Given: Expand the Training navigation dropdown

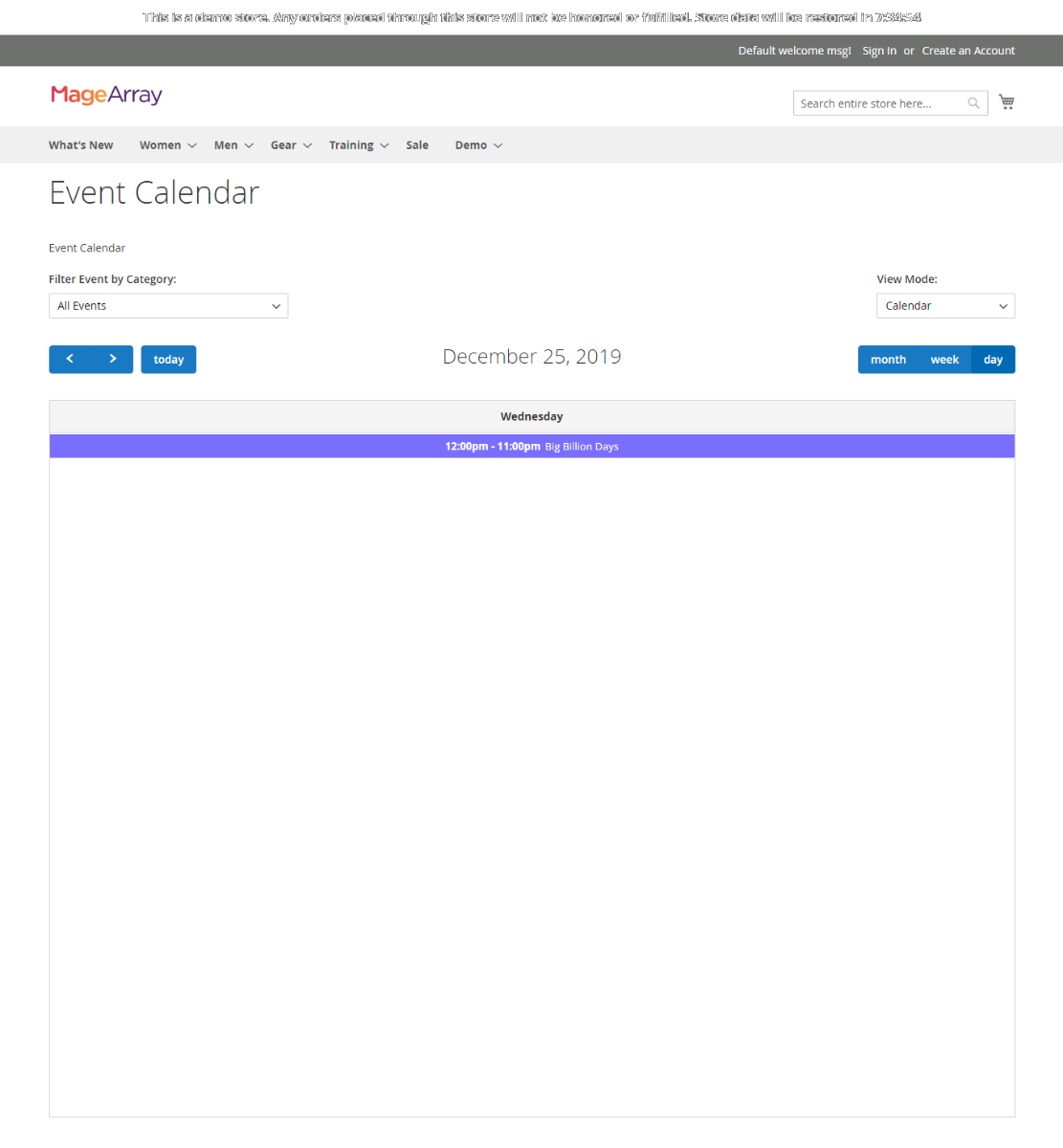Looking at the screenshot, I should point(351,144).
